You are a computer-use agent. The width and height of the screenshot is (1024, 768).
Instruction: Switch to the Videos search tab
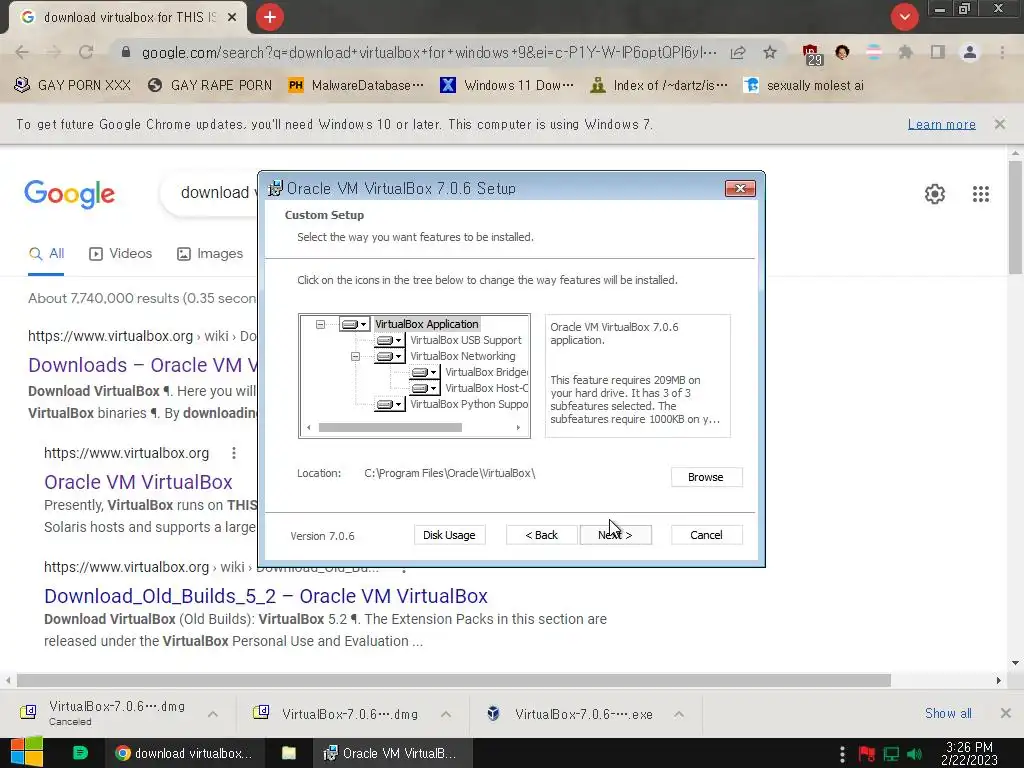pyautogui.click(x=120, y=254)
